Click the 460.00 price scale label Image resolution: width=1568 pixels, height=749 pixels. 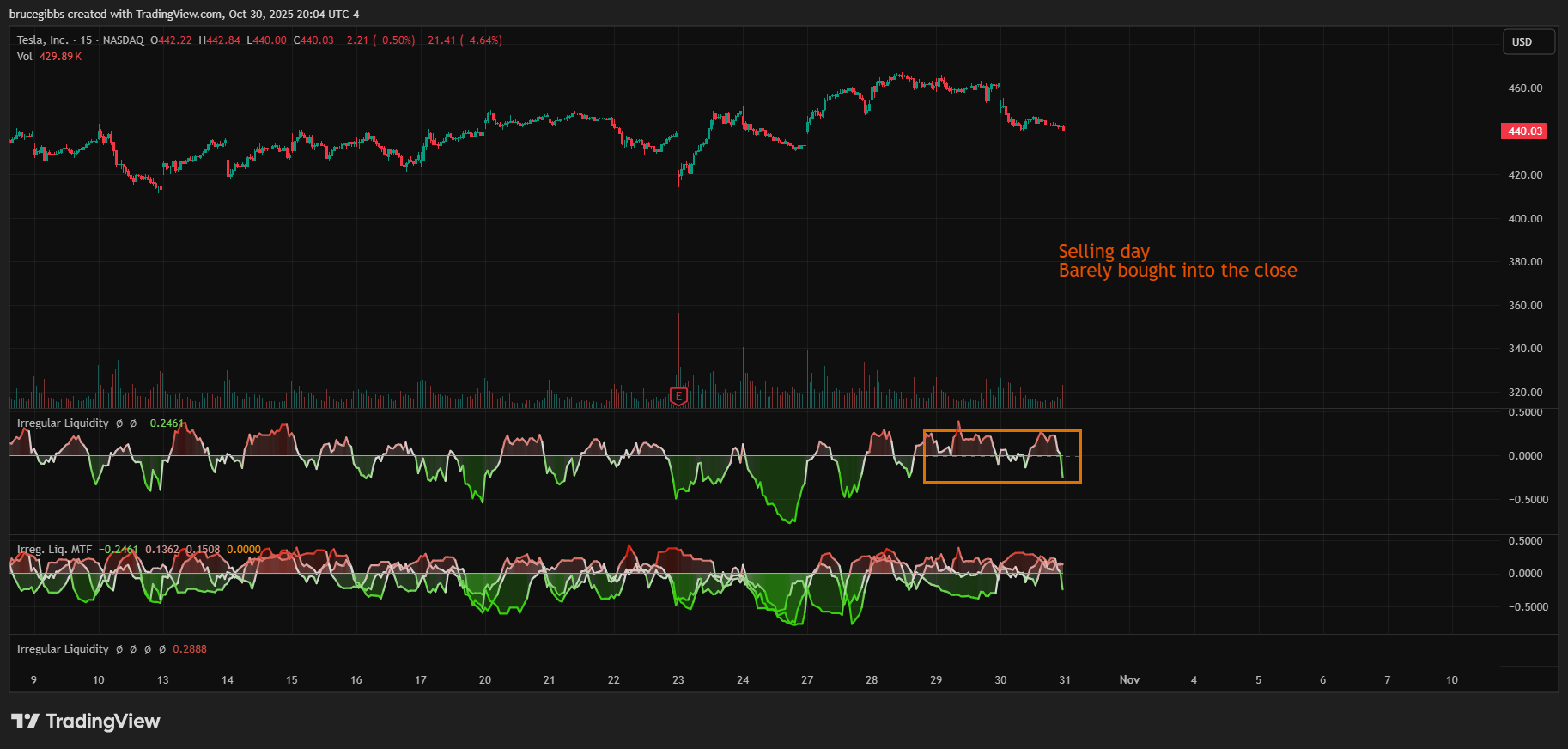coord(1525,88)
